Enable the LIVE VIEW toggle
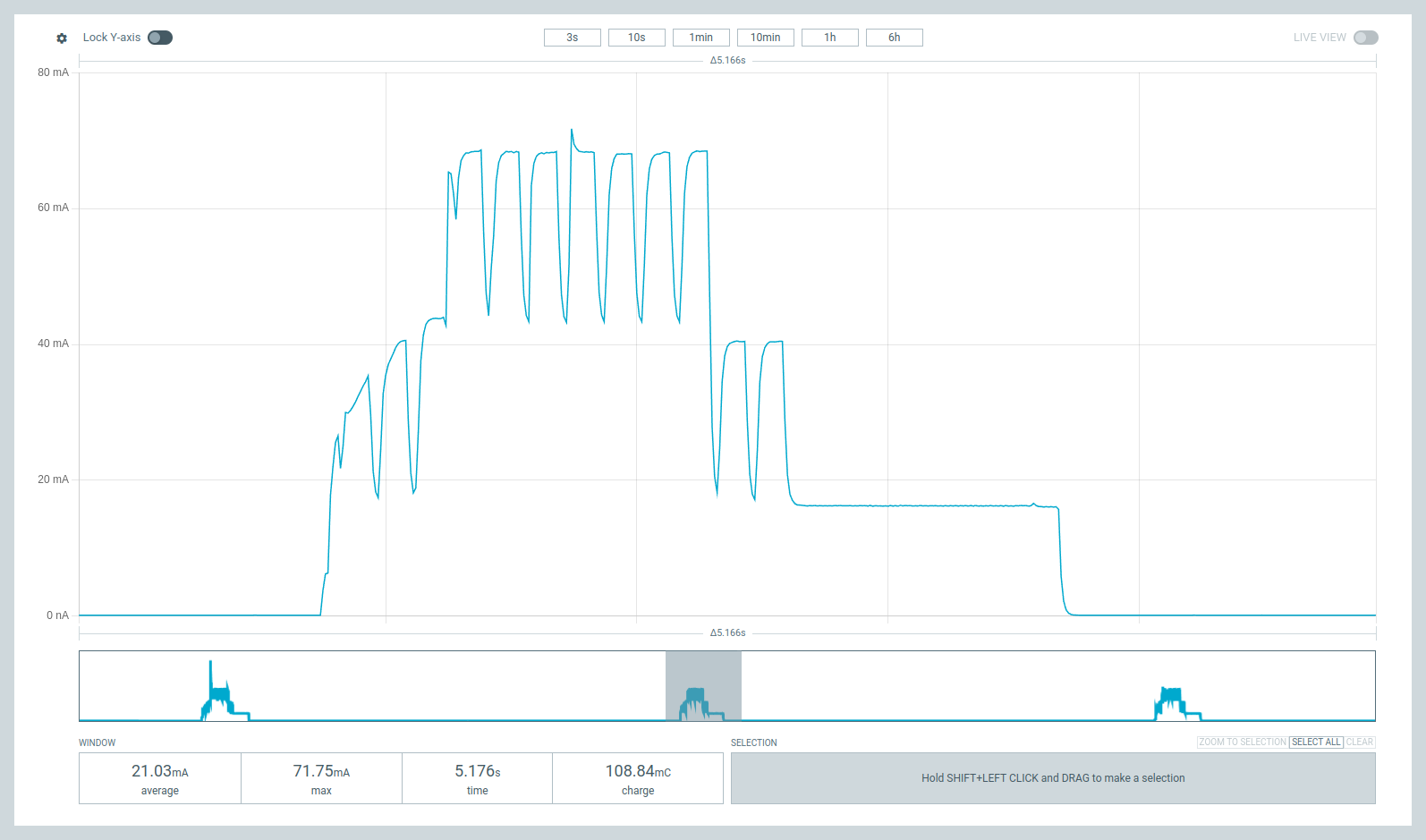1426x840 pixels. click(x=1366, y=38)
